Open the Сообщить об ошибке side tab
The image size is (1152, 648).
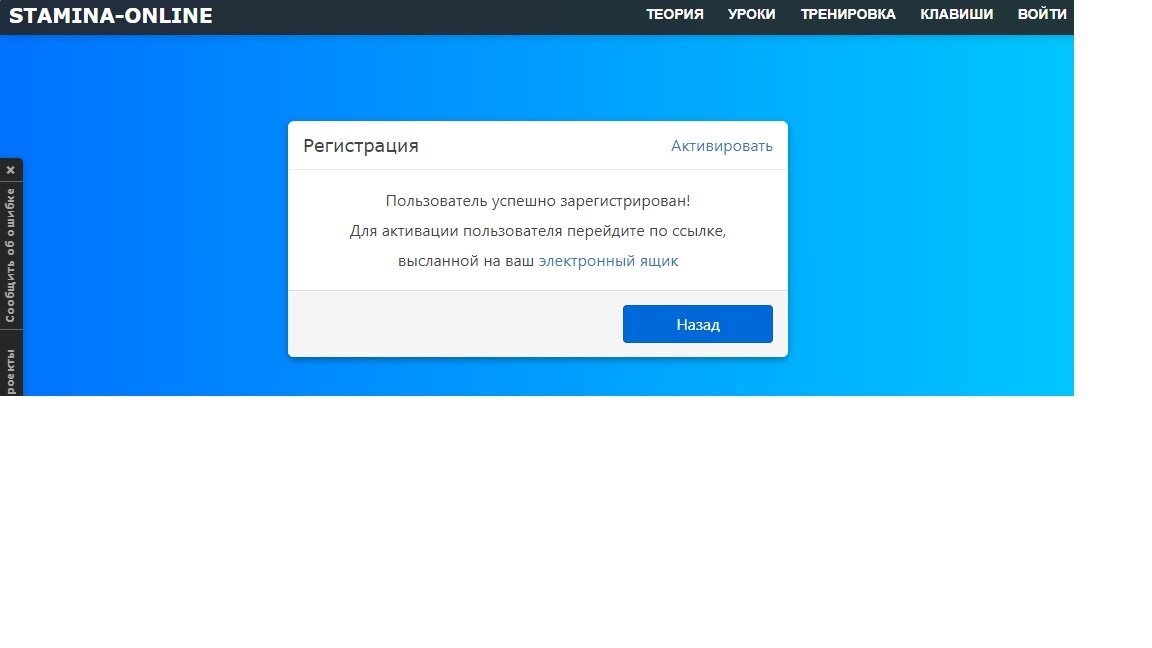tap(10, 255)
